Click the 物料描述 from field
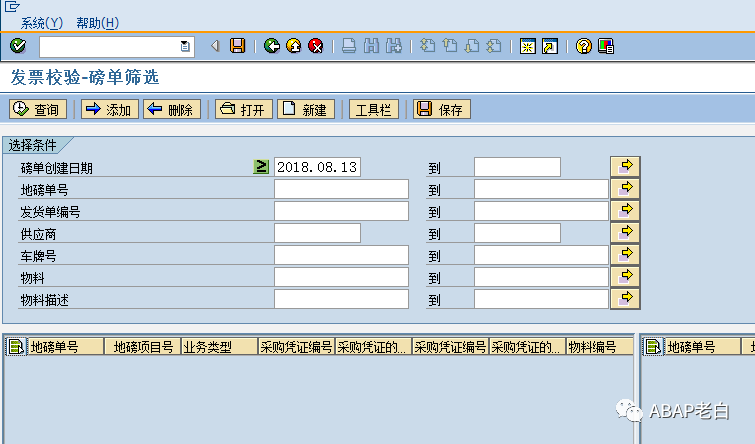Viewport: 755px width, 444px height. click(341, 299)
